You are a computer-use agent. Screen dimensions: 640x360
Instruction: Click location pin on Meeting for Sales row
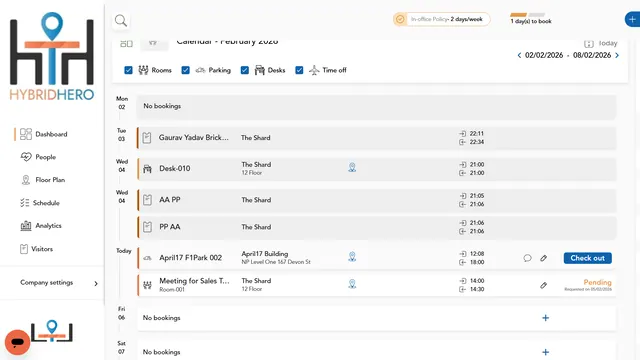[352, 284]
